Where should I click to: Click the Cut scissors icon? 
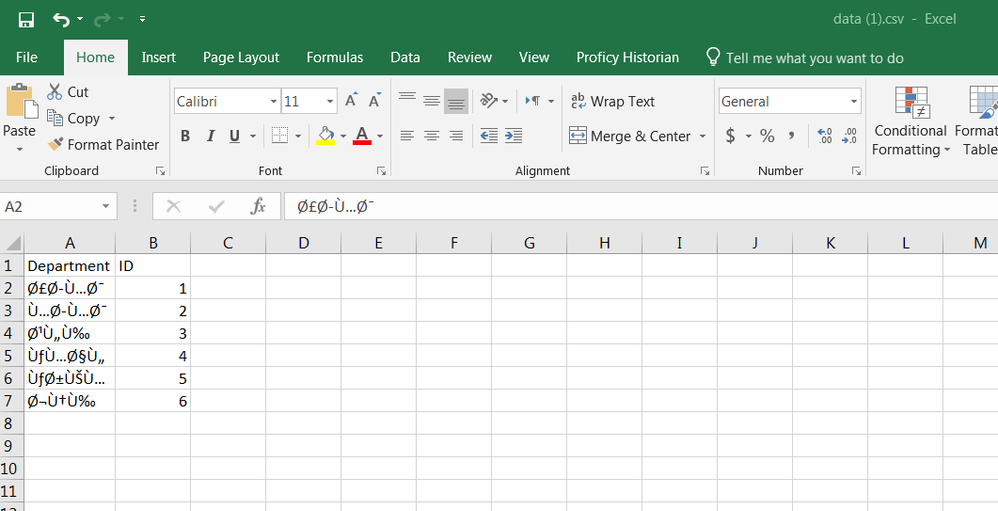coord(54,92)
